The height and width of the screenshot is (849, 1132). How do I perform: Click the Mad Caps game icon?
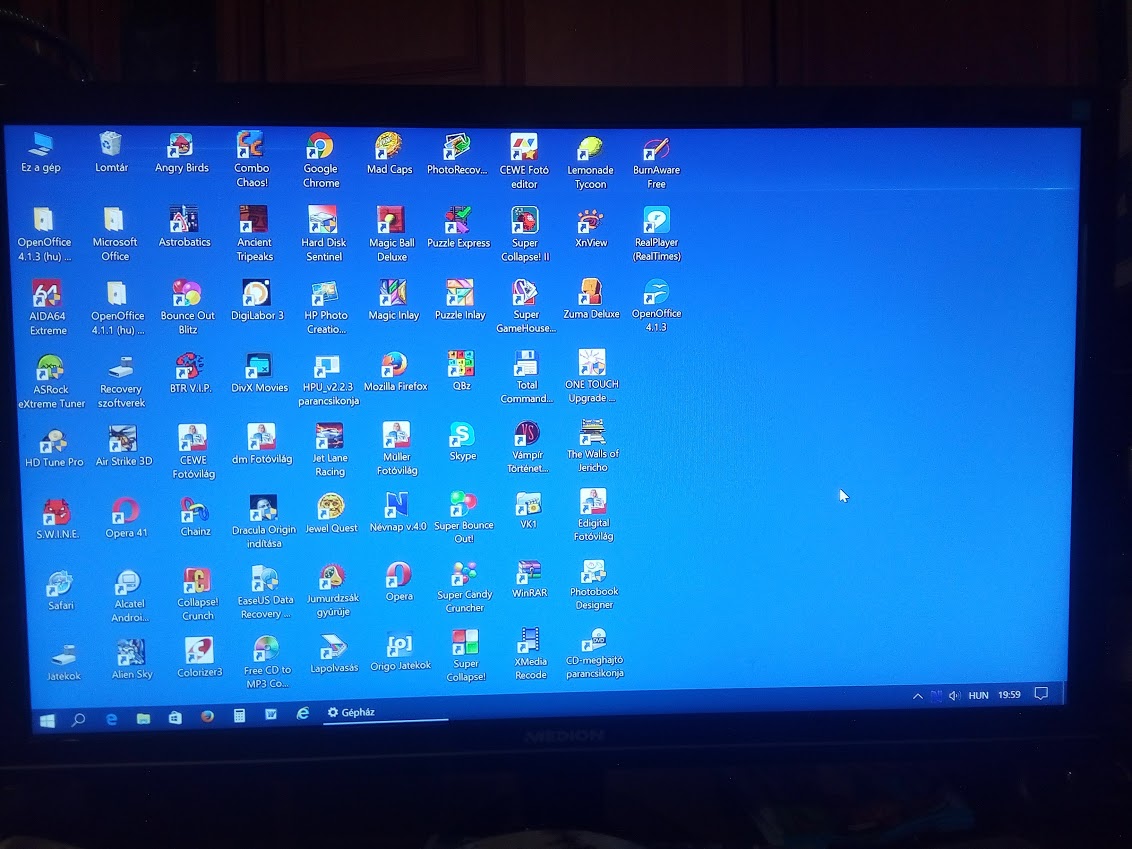click(389, 154)
